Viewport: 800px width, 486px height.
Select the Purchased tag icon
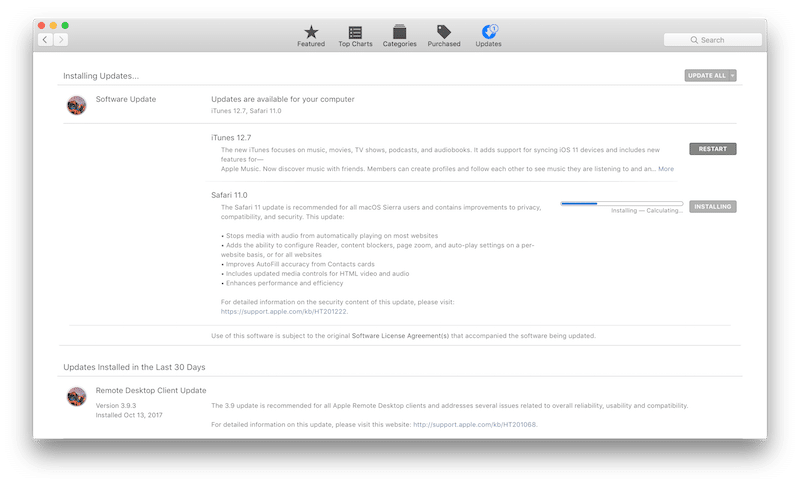[x=444, y=33]
